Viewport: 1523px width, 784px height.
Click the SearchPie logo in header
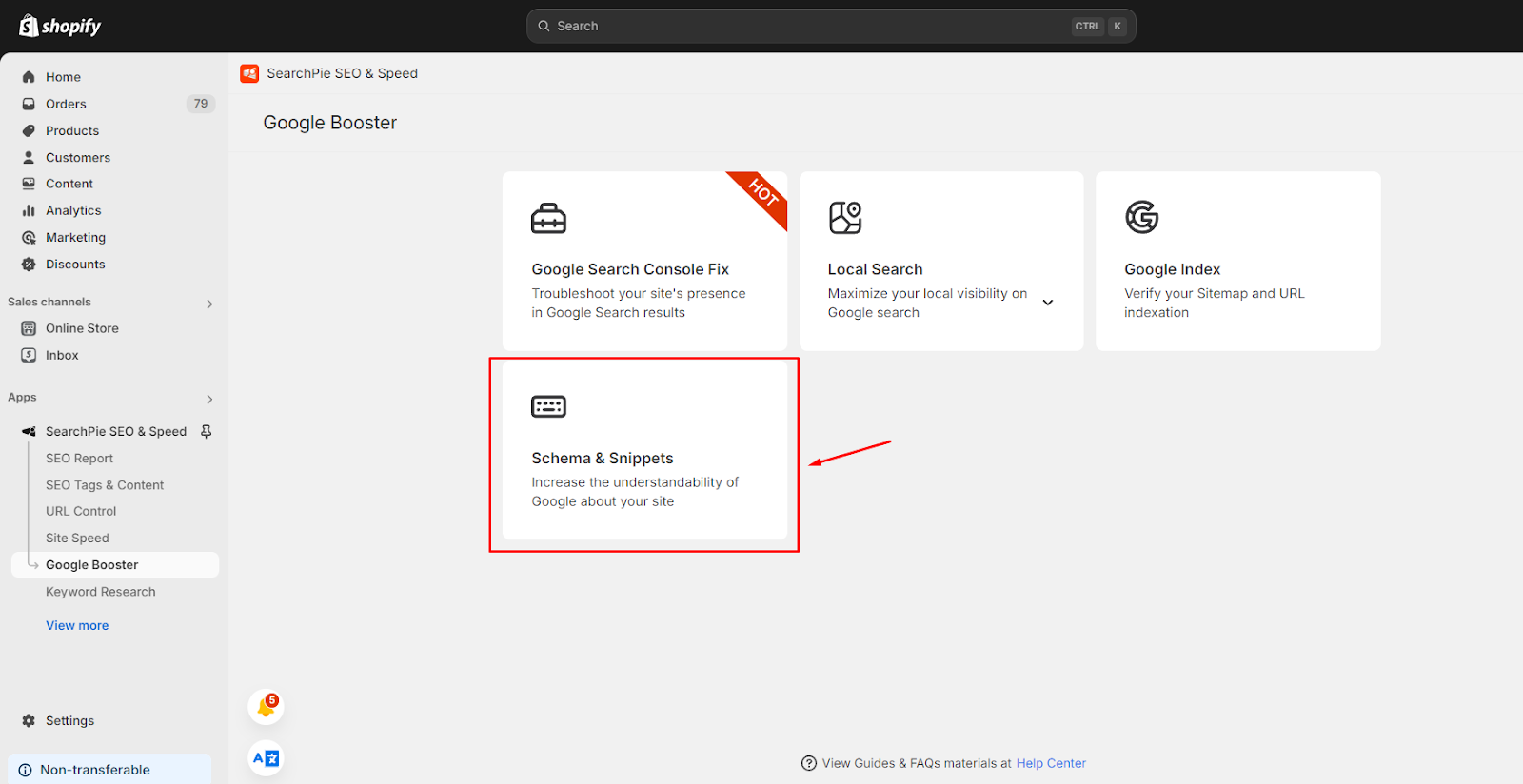point(249,73)
